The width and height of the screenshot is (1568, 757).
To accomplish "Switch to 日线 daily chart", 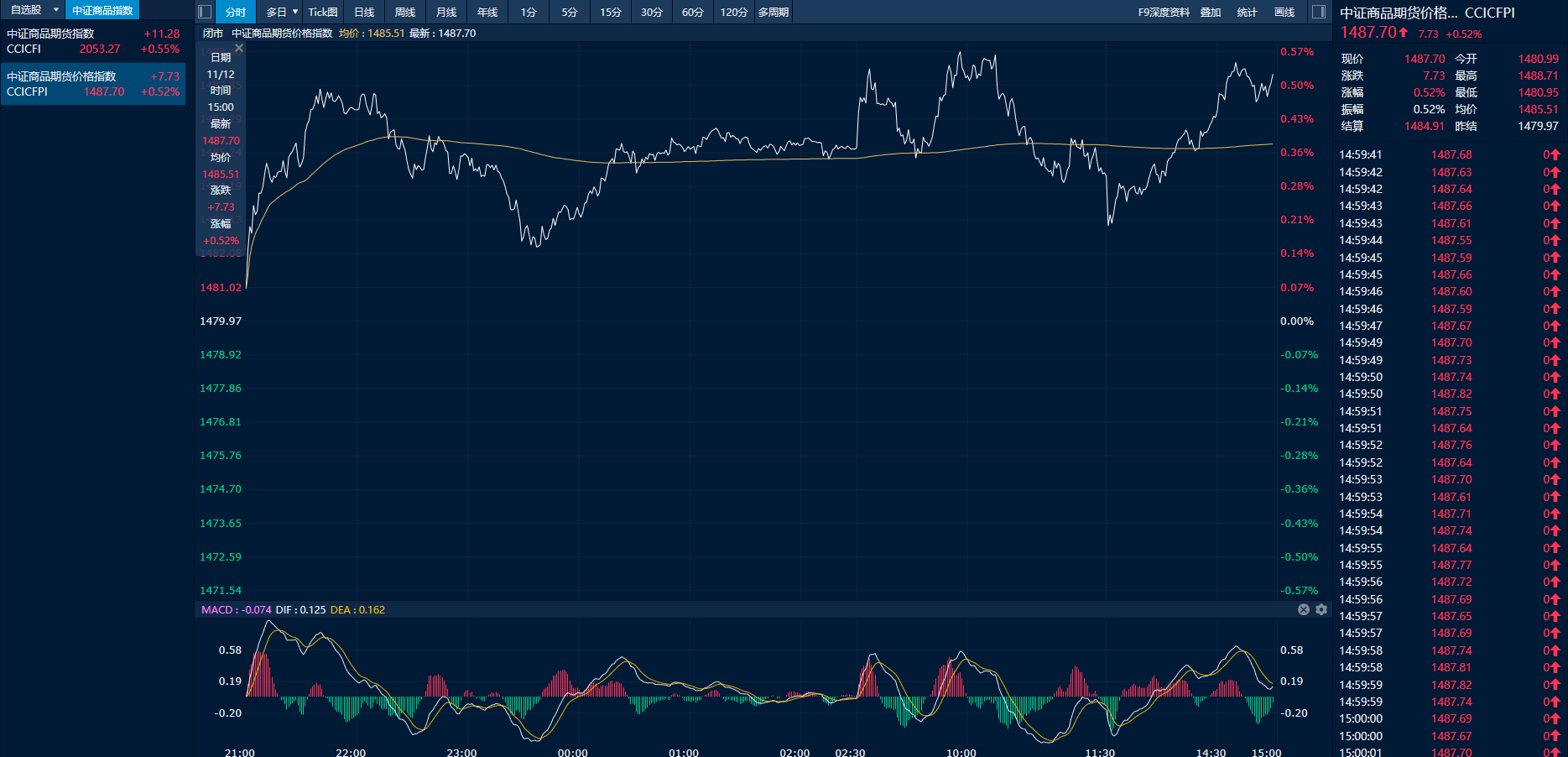I will tap(364, 12).
